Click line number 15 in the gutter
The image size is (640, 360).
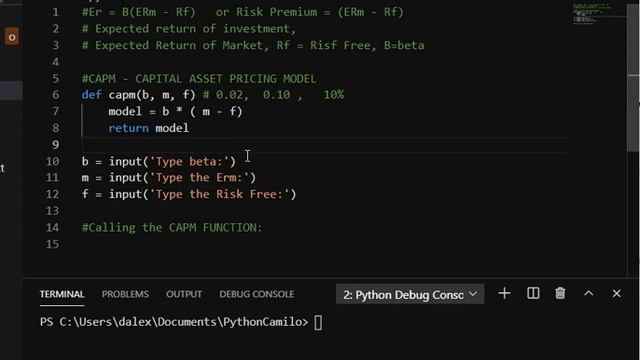[52, 244]
